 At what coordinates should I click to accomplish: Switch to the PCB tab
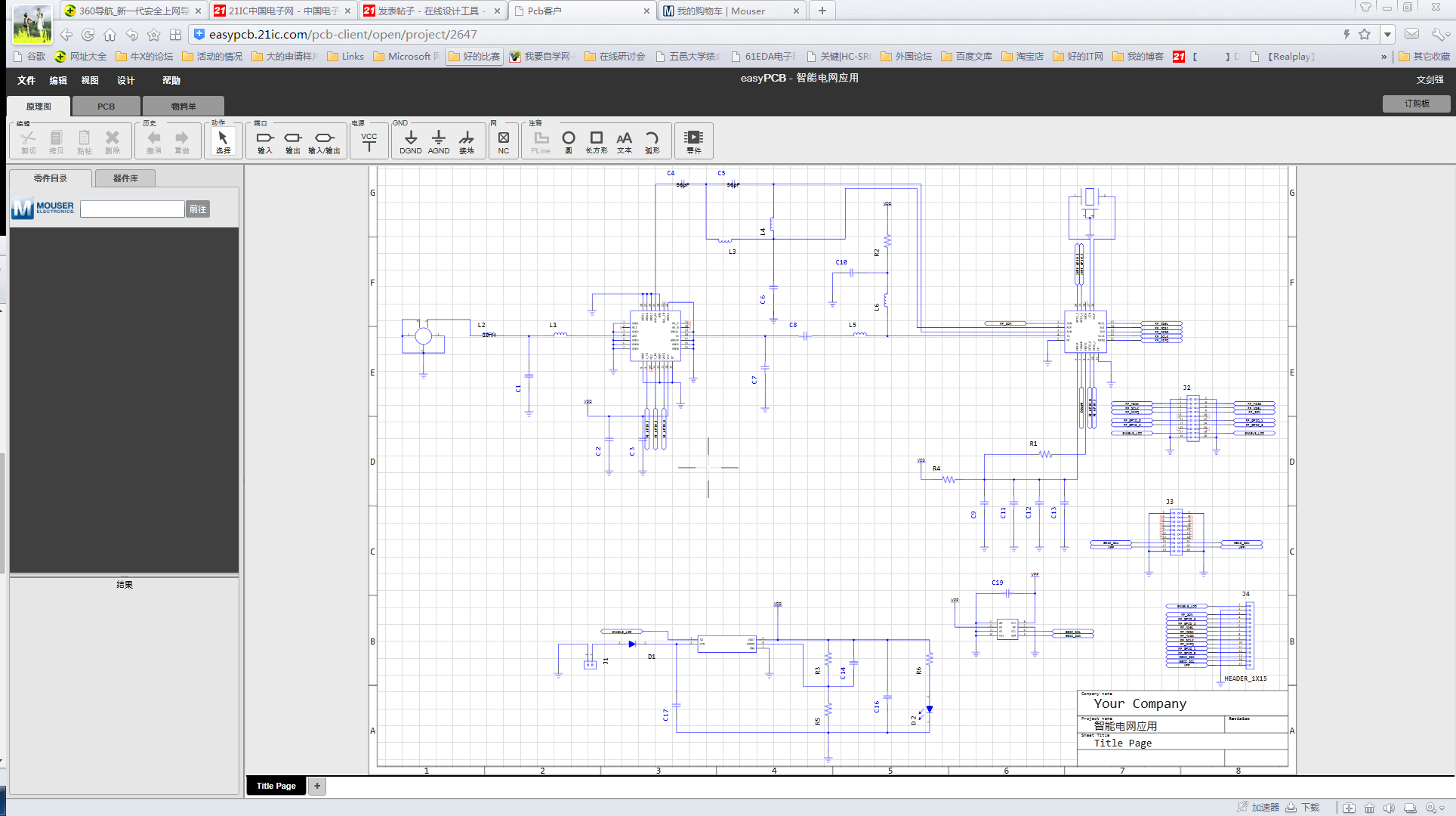coord(106,107)
